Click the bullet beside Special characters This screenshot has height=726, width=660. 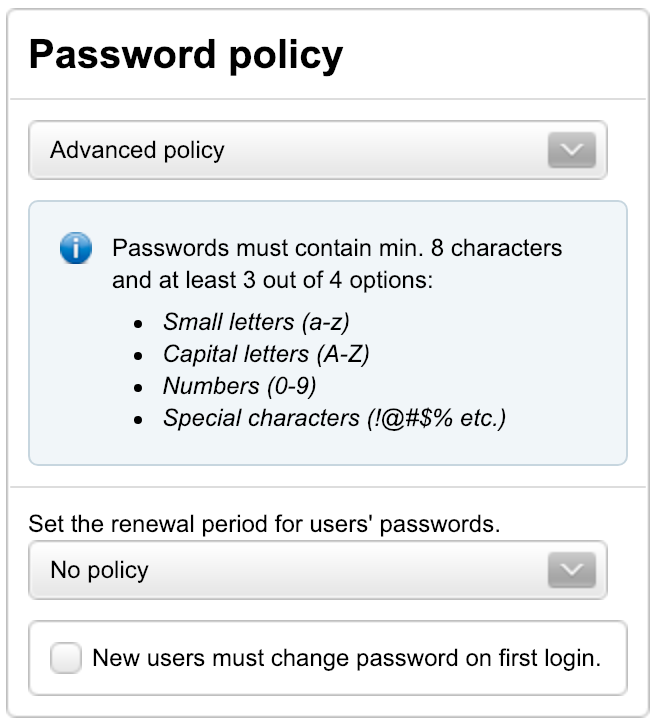139,419
